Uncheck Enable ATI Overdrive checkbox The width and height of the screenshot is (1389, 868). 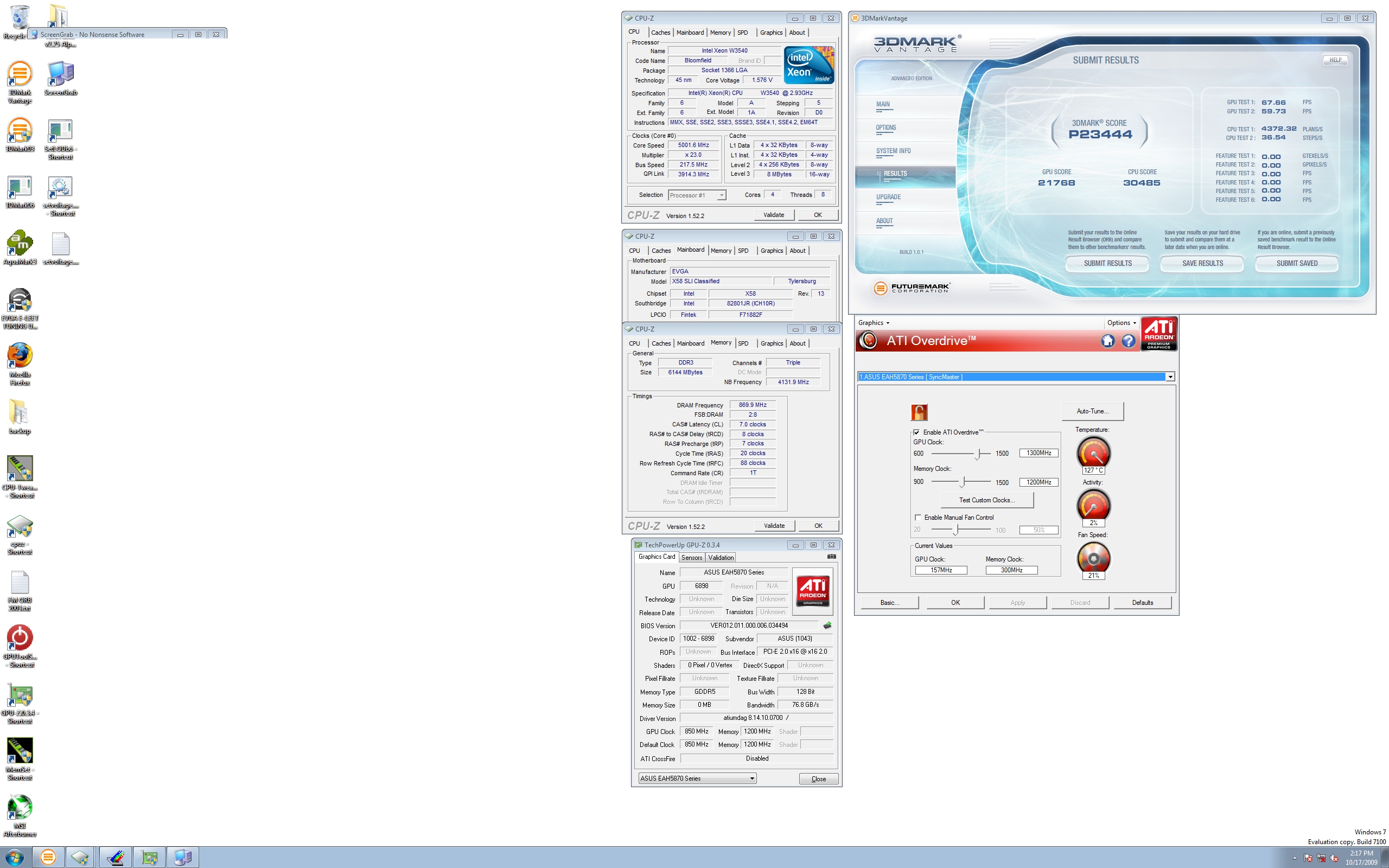click(x=916, y=432)
